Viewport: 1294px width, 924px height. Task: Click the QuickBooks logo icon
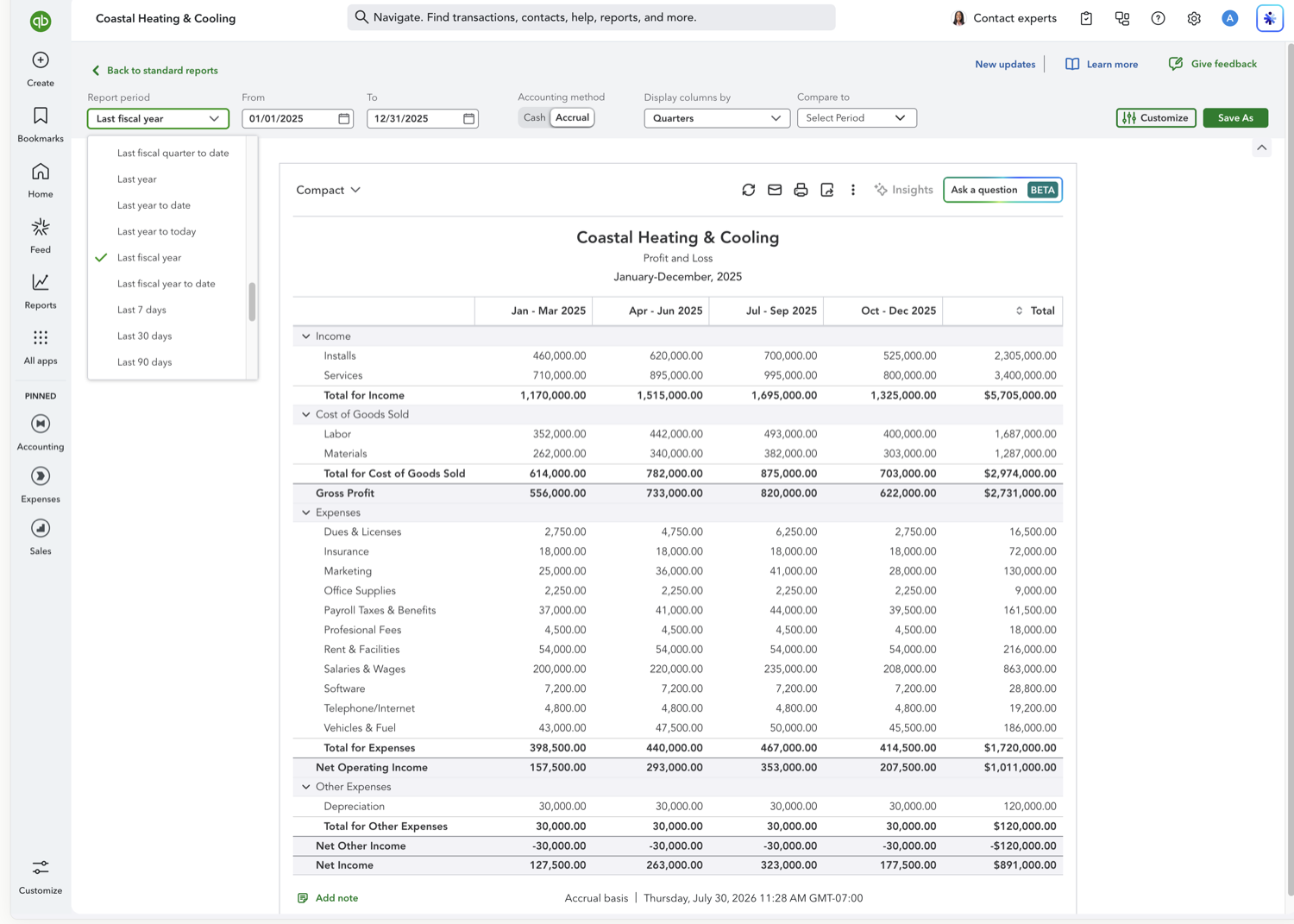[x=41, y=21]
